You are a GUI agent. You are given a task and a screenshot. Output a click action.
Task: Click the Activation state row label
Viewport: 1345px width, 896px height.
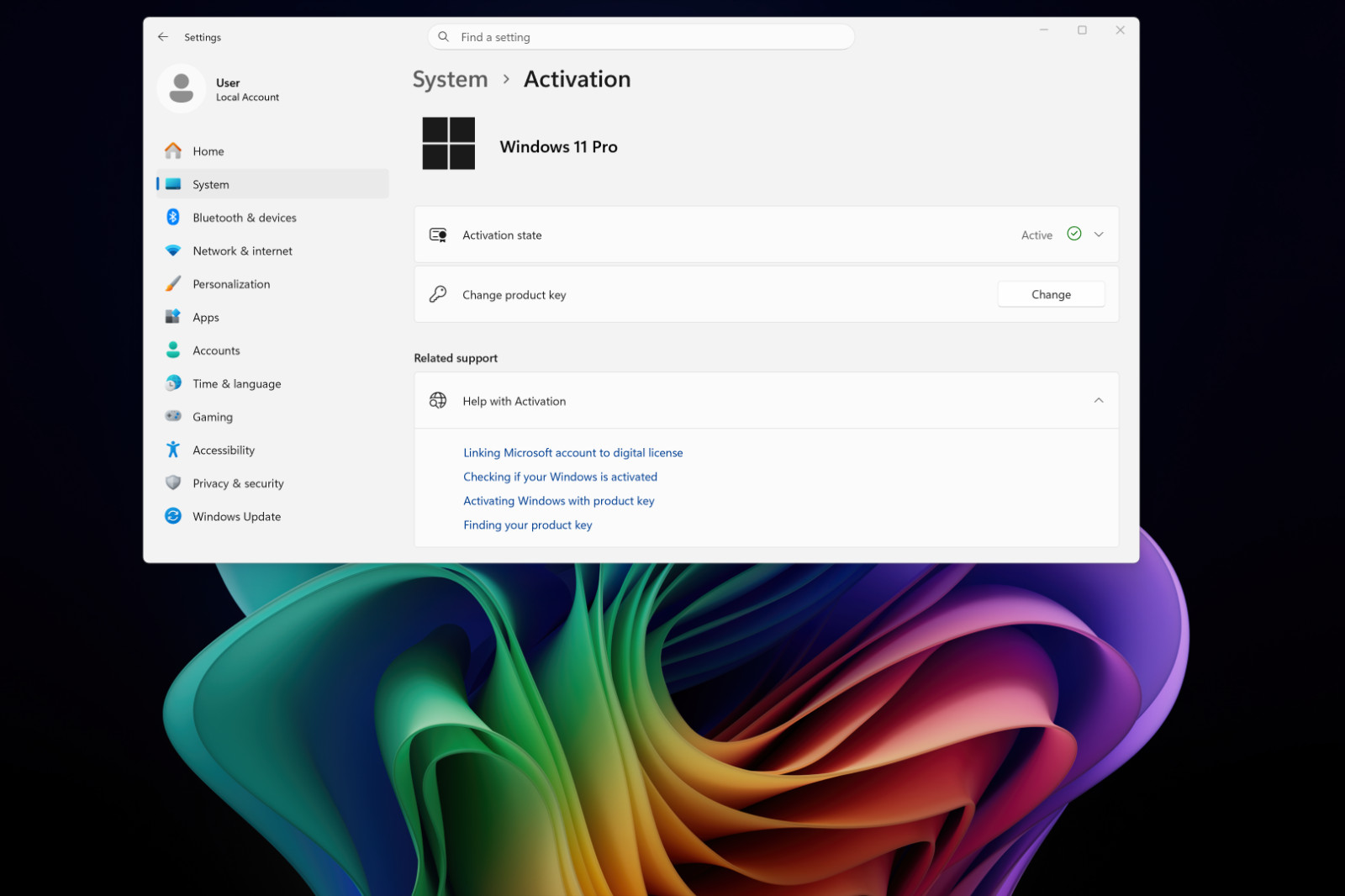click(502, 235)
